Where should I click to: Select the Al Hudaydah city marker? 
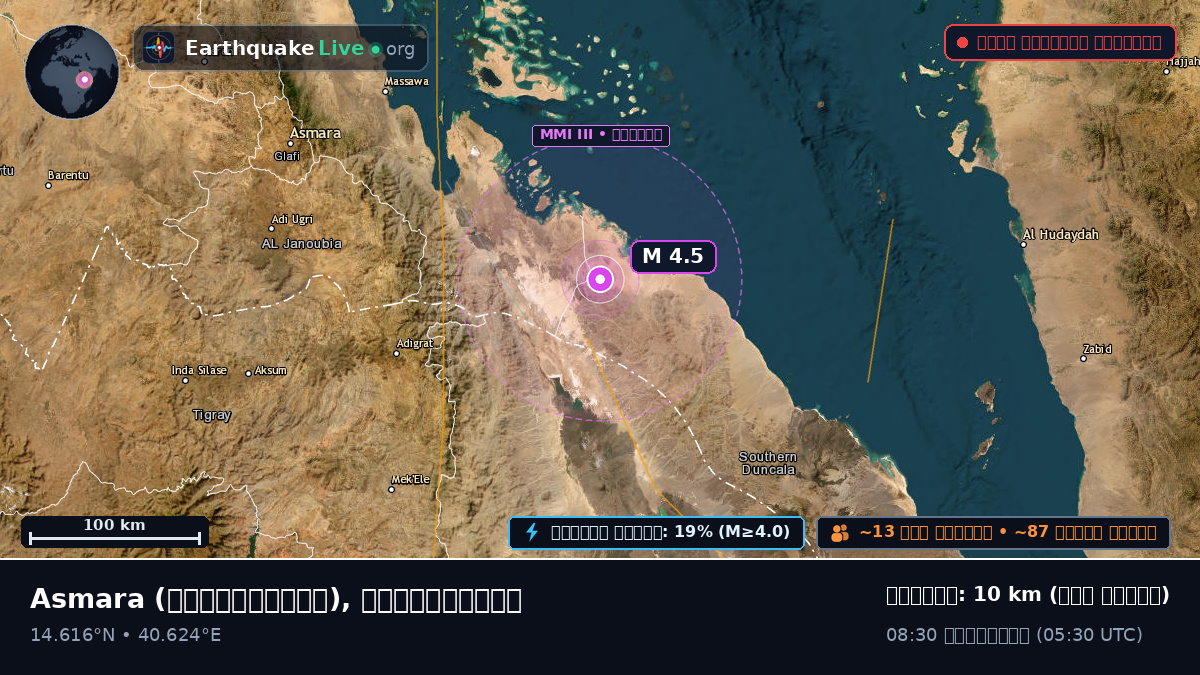pos(1024,244)
